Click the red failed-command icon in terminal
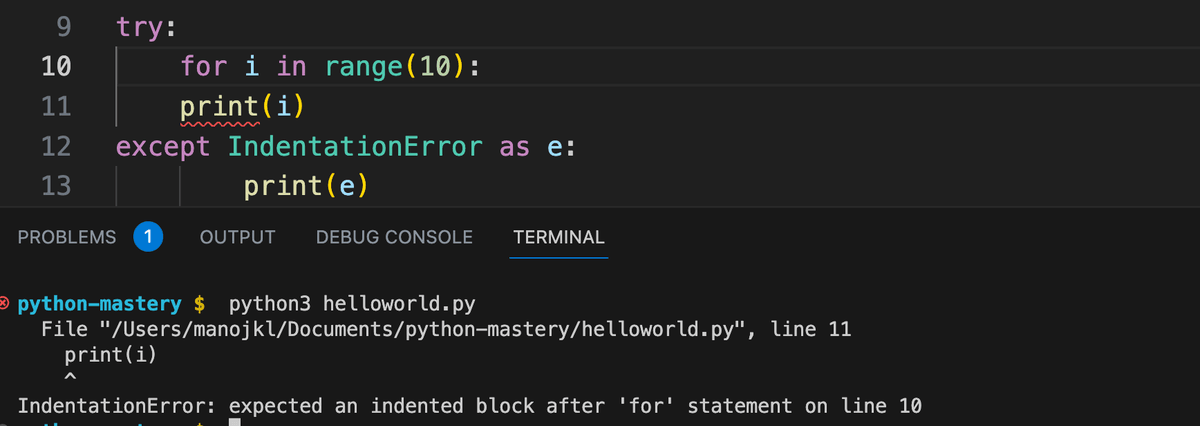Image resolution: width=1200 pixels, height=426 pixels. point(6,302)
